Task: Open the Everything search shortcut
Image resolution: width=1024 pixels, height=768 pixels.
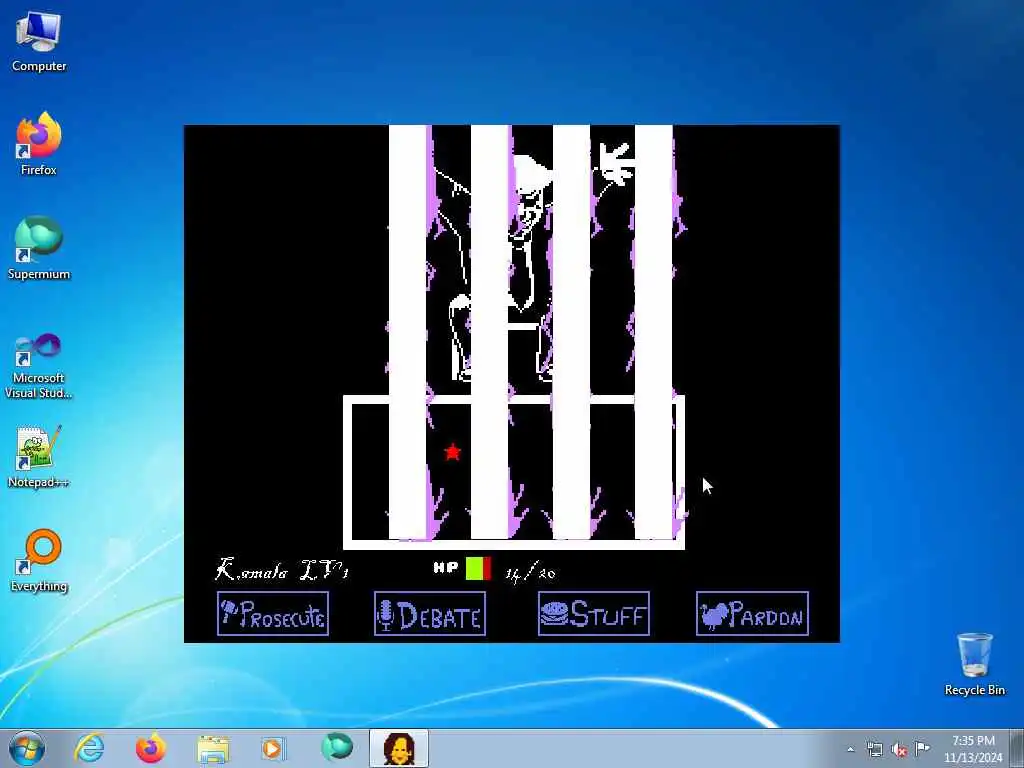Action: click(39, 560)
